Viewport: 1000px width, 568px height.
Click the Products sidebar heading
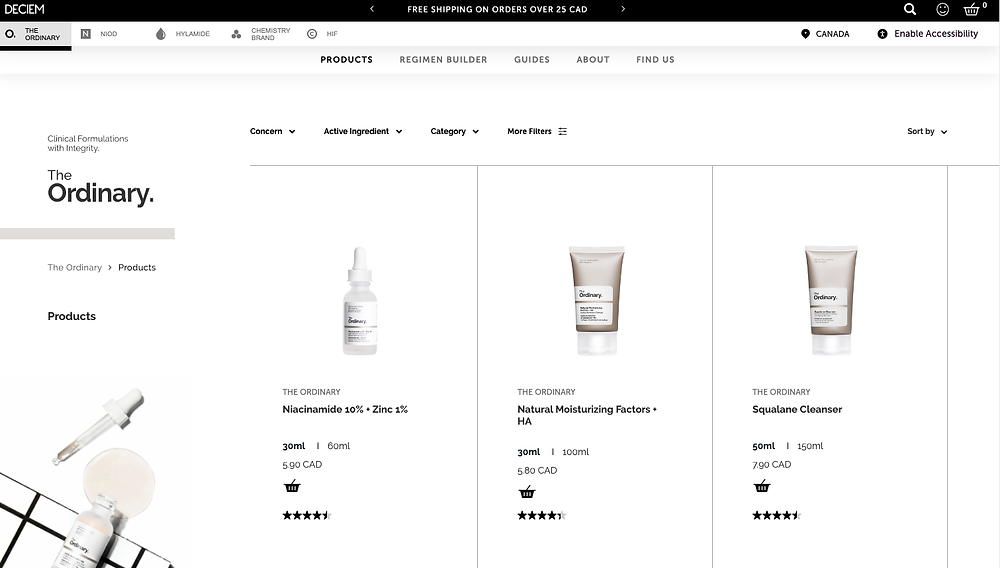click(x=71, y=316)
